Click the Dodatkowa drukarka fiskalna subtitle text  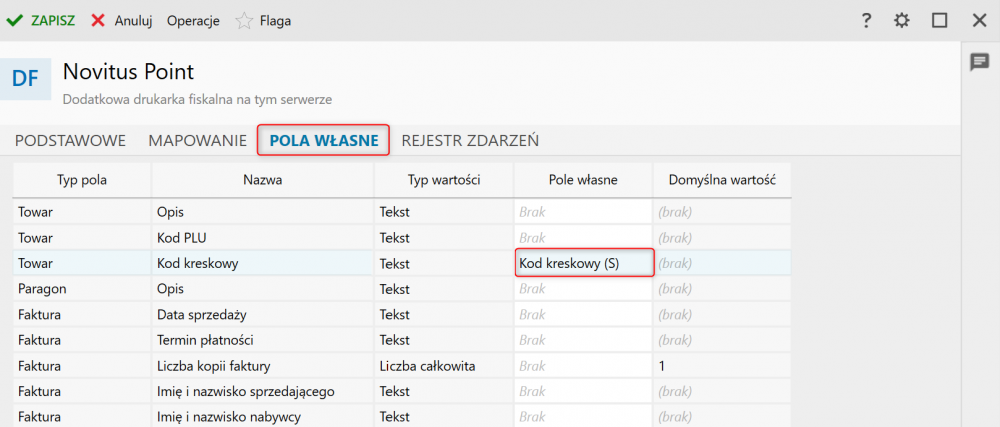[197, 99]
